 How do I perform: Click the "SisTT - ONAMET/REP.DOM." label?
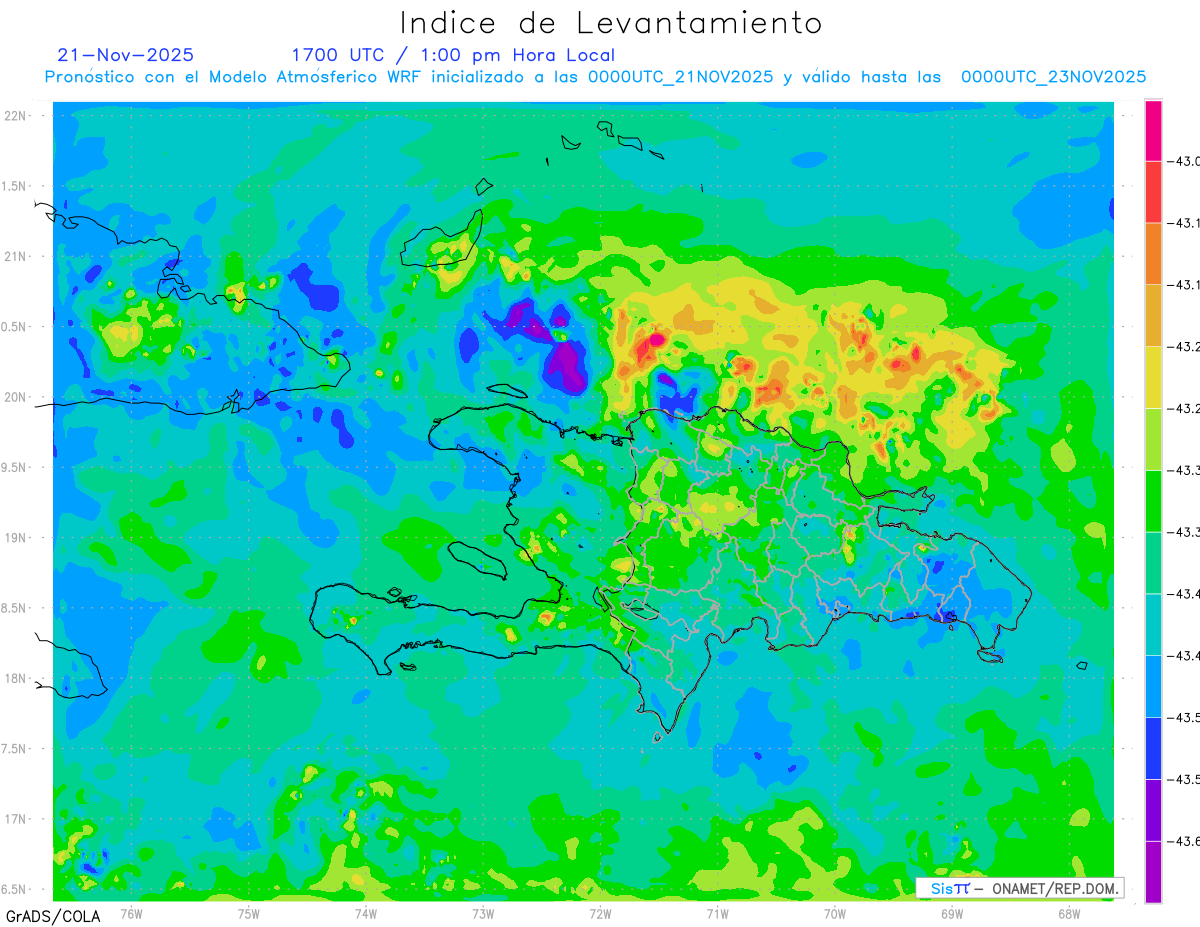click(x=1020, y=888)
